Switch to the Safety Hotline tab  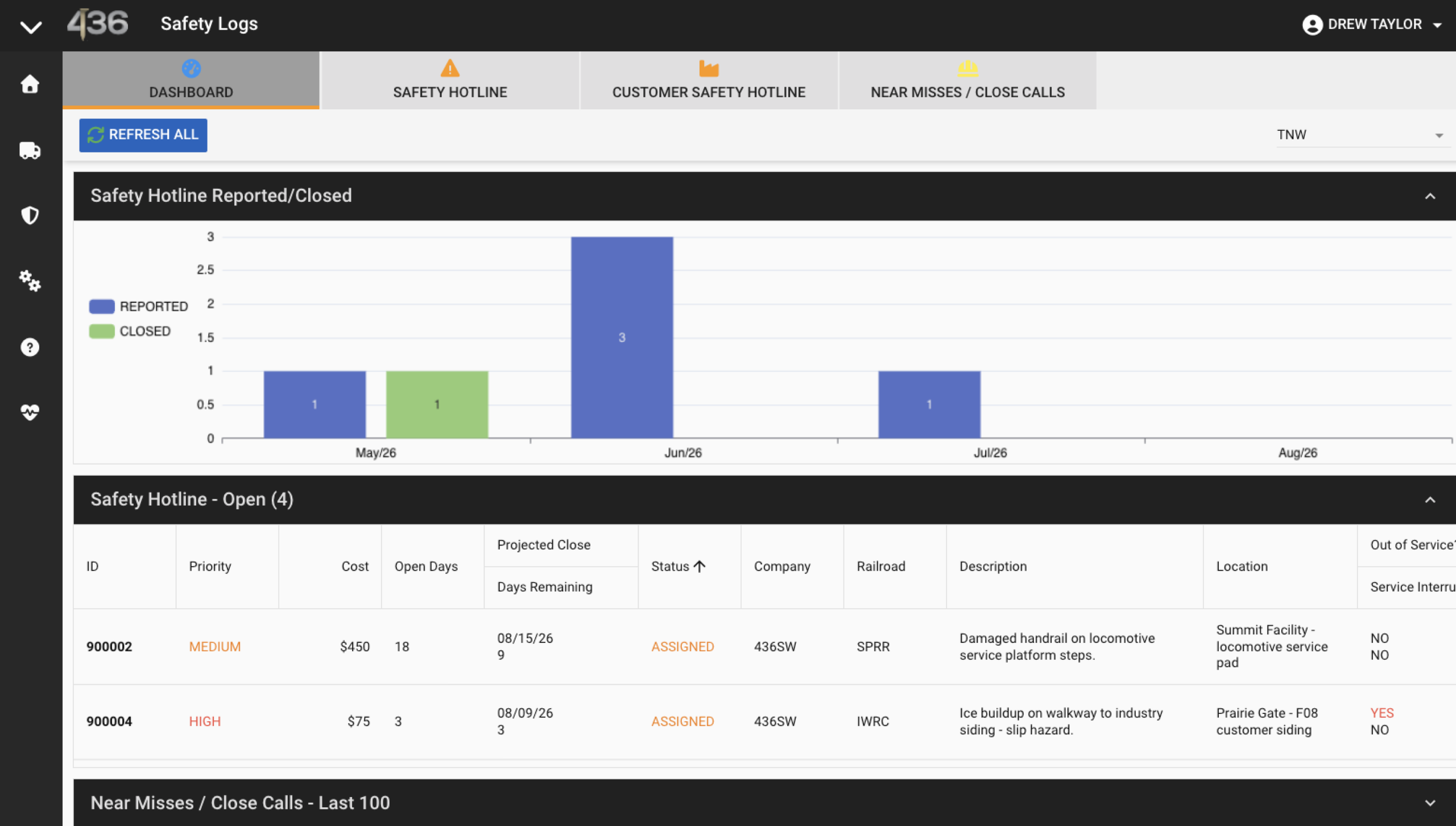450,80
